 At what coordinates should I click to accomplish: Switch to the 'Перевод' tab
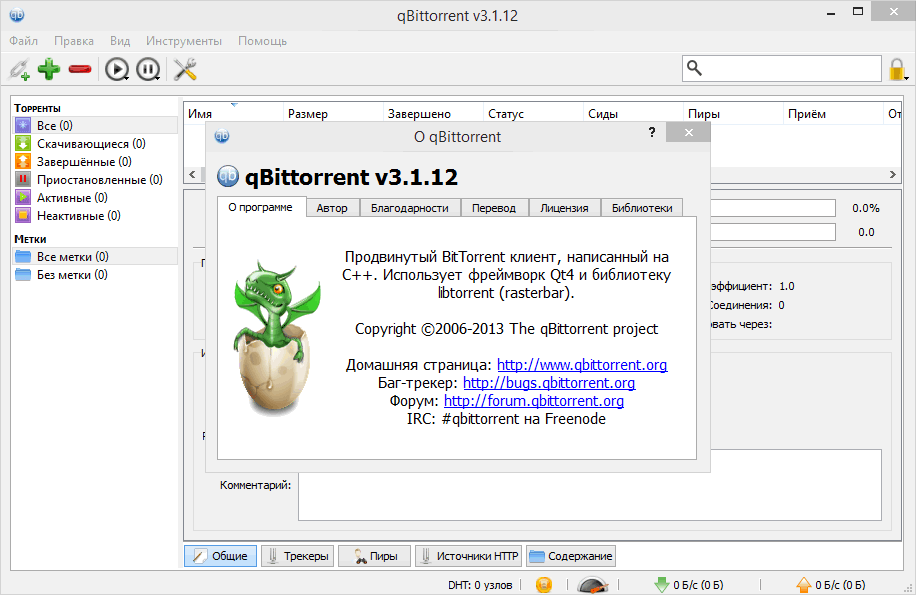(494, 208)
